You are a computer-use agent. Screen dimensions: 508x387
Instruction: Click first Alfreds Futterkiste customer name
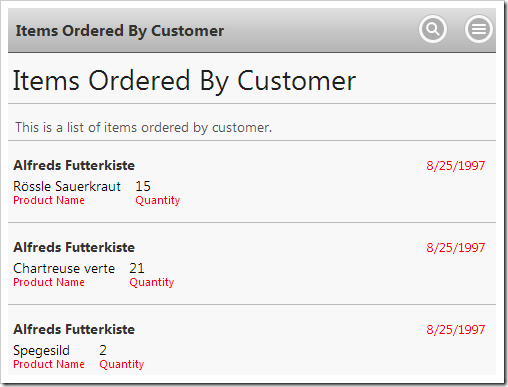point(74,165)
